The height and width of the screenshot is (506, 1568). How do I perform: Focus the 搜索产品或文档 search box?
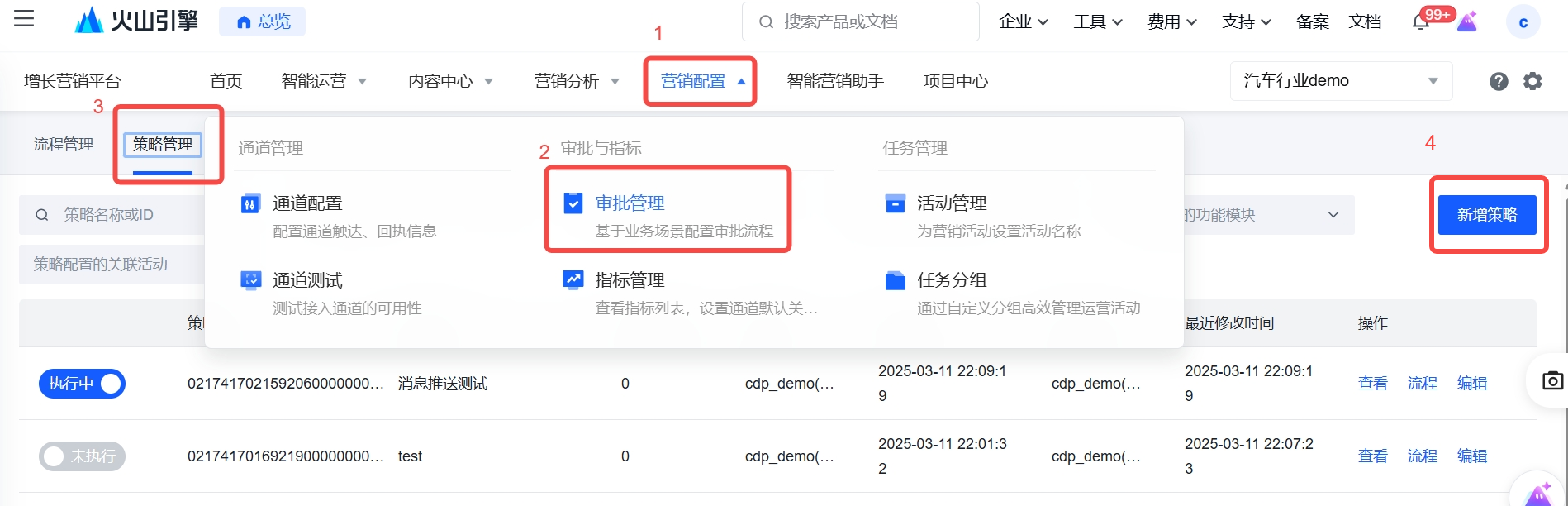pyautogui.click(x=861, y=21)
